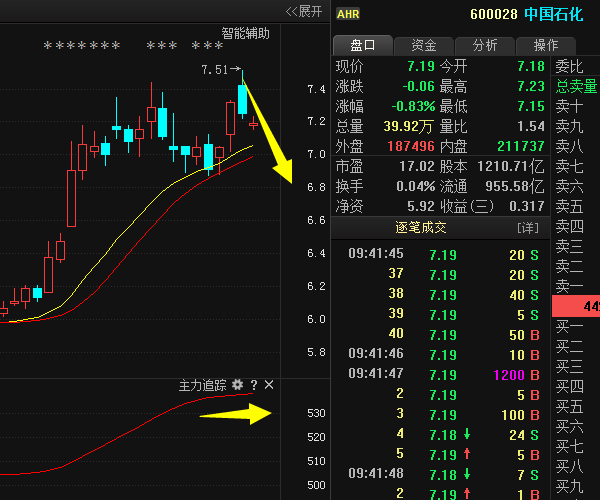Select the 卖一 order row

[576, 286]
